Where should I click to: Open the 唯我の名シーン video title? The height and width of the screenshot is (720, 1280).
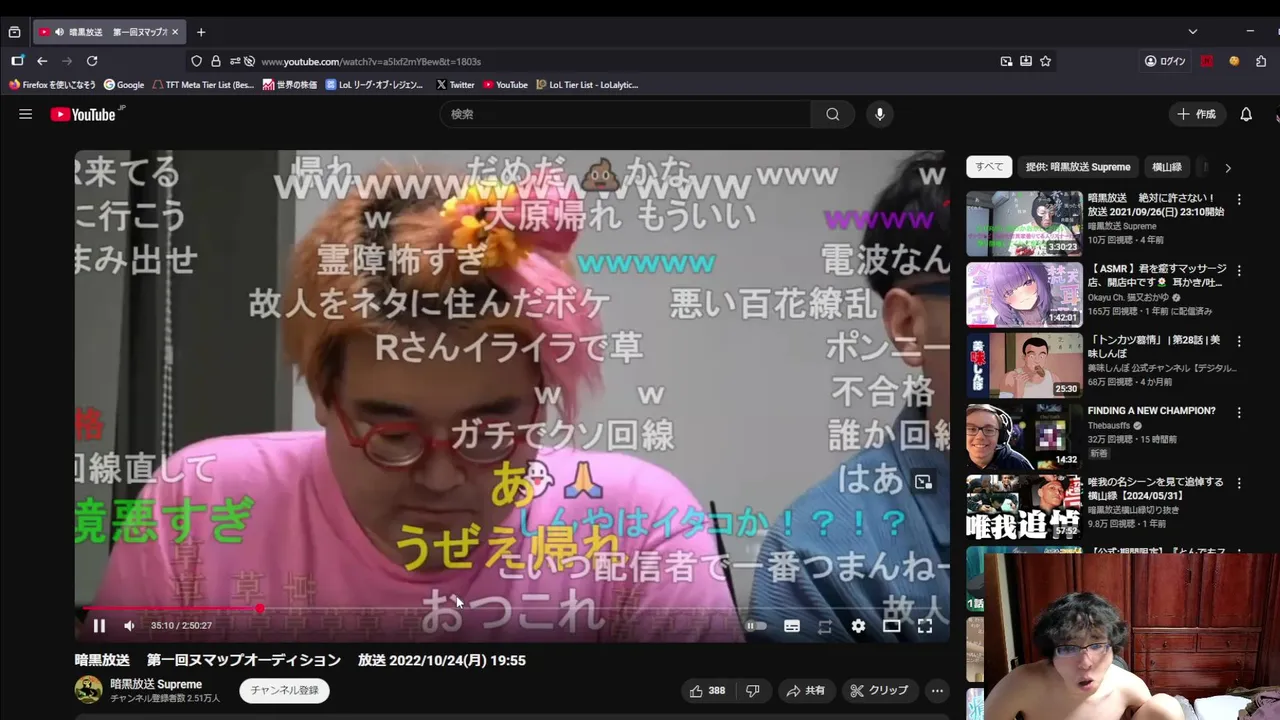coord(1156,488)
